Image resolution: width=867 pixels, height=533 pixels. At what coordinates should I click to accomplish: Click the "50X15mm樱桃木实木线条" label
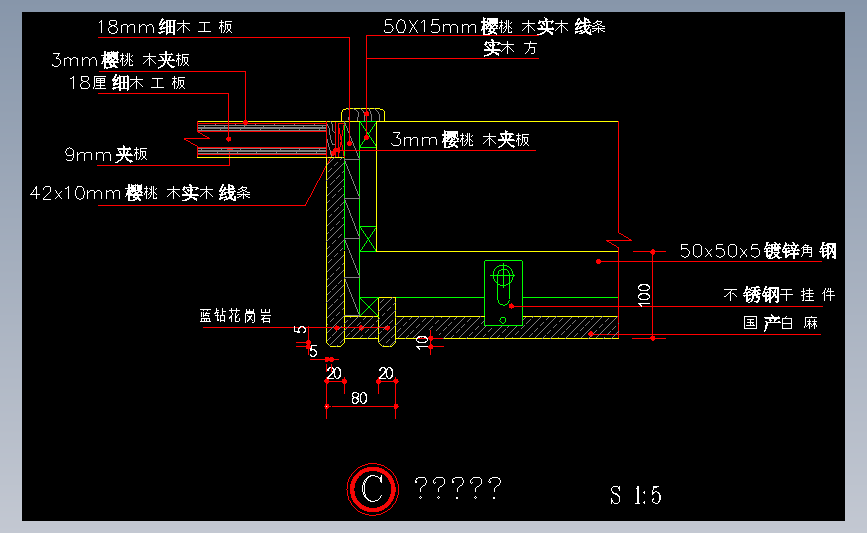click(x=494, y=27)
